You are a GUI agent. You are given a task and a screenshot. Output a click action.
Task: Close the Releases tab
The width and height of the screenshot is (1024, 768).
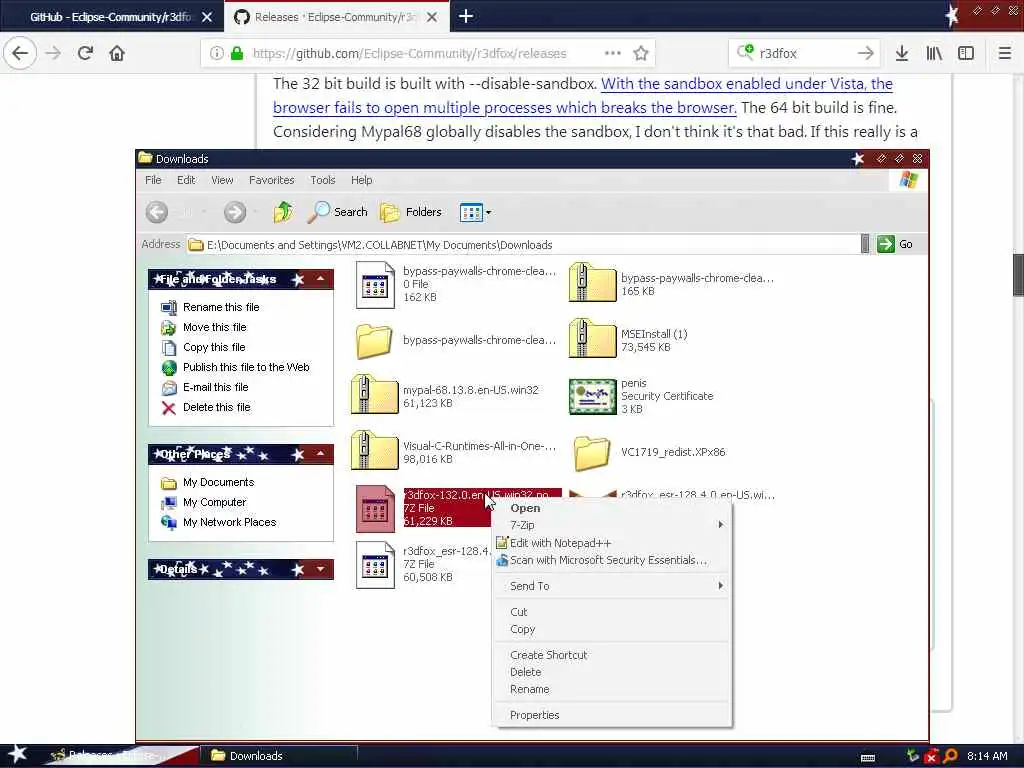click(x=432, y=17)
